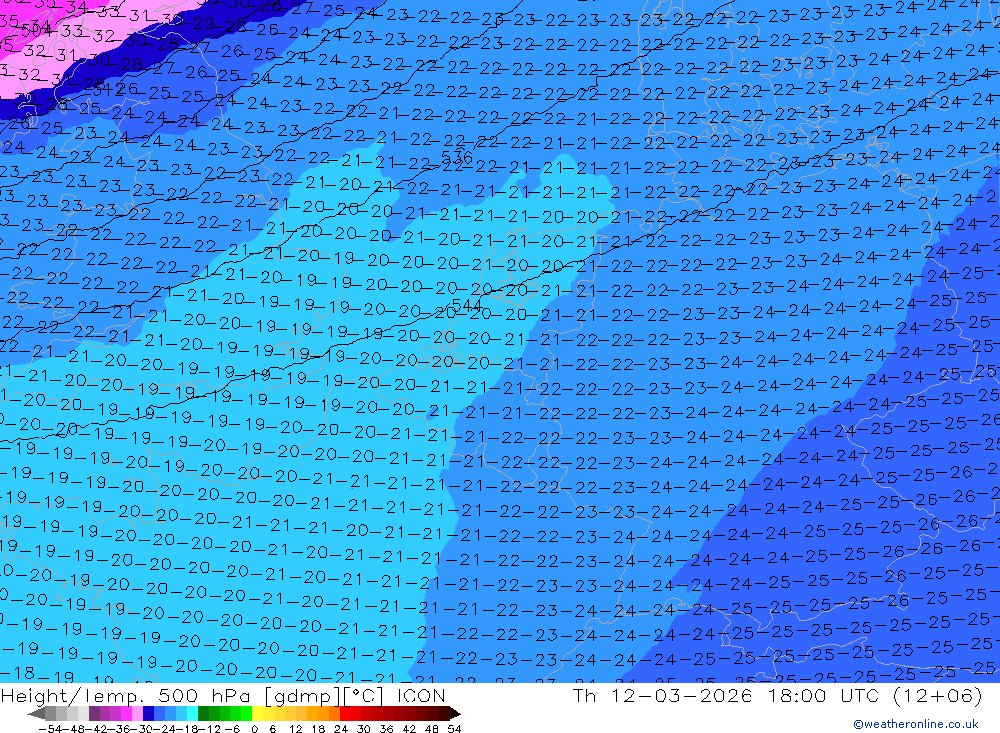
Task: Click the "12" label on the color scale
Action: click(x=295, y=729)
